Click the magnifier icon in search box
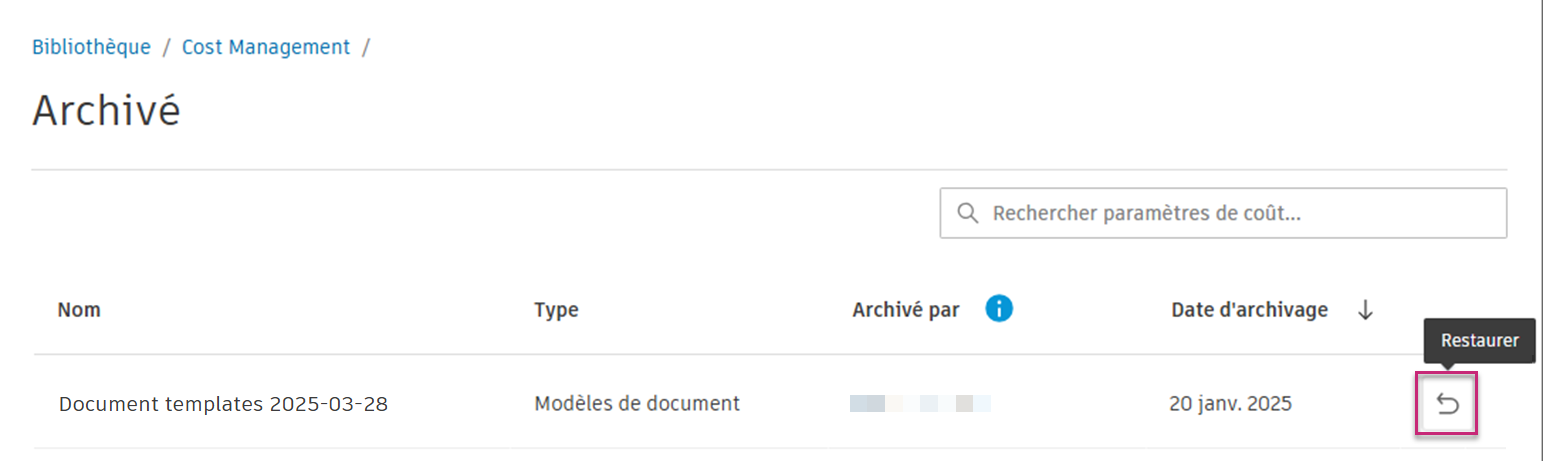Screen dimensions: 1543x461 tap(967, 213)
